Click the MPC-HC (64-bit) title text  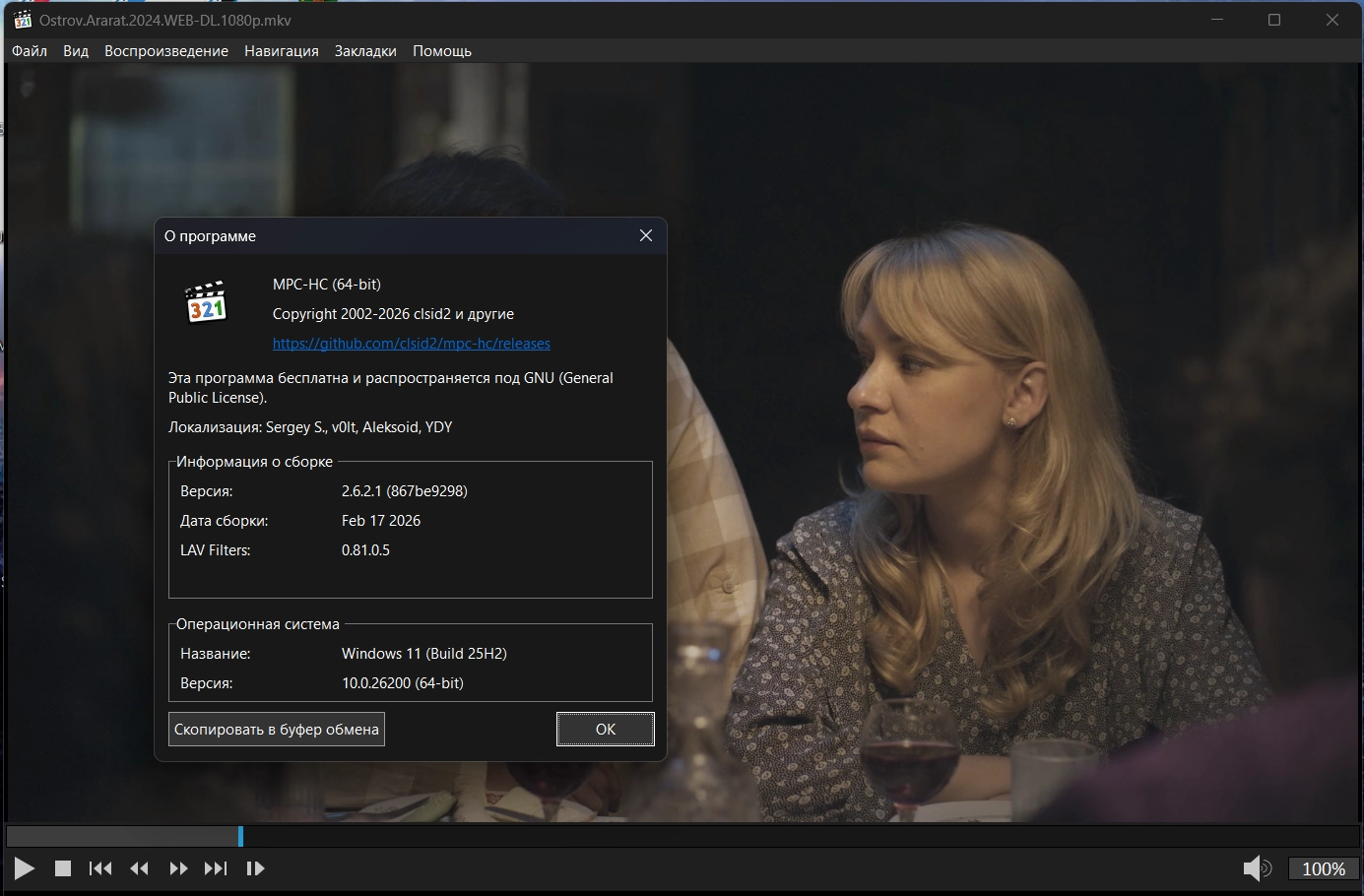coord(327,284)
